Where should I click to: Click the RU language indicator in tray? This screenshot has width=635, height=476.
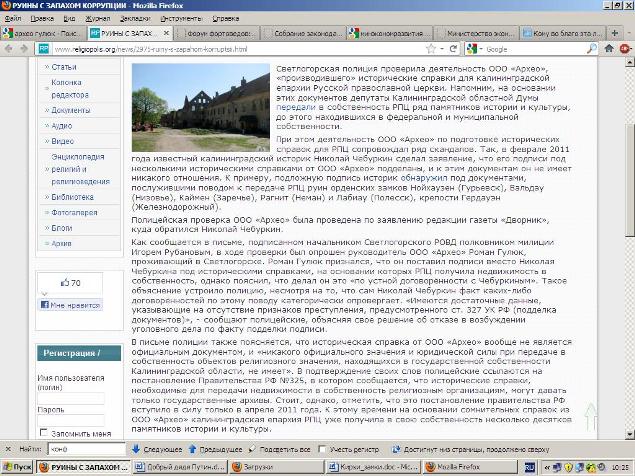click(x=529, y=467)
